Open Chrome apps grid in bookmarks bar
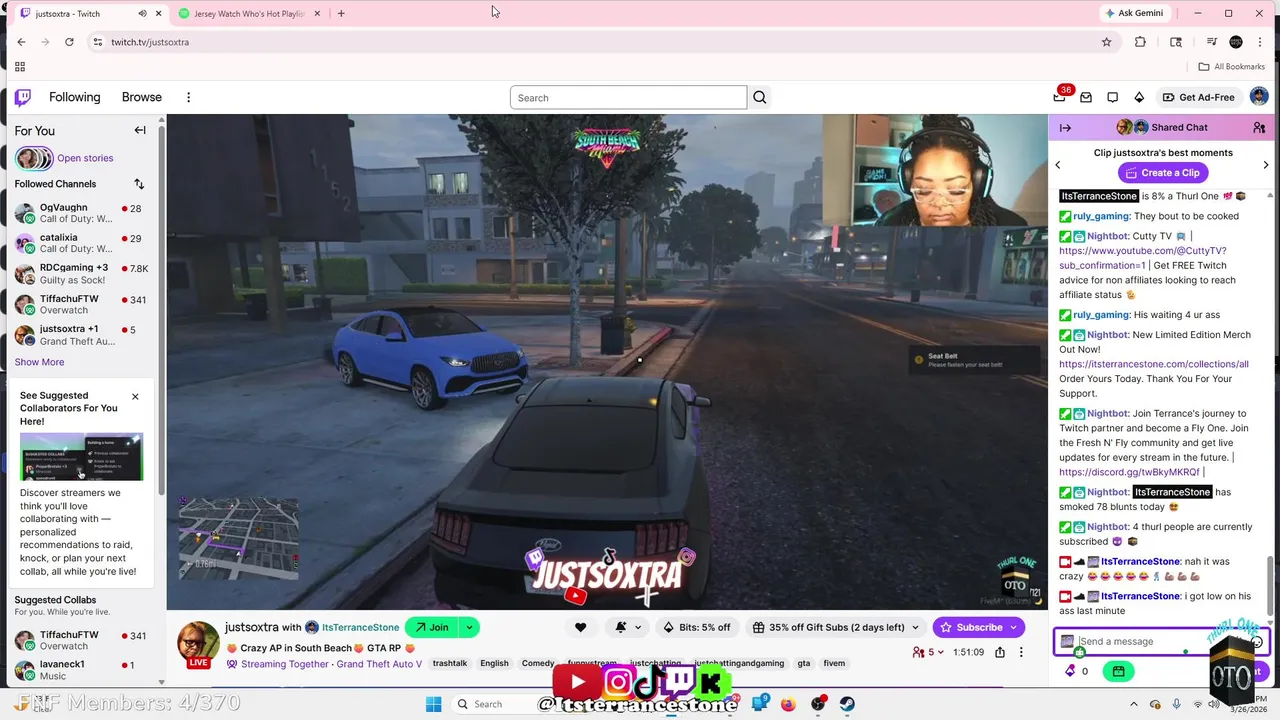The image size is (1280, 720). tap(20, 67)
